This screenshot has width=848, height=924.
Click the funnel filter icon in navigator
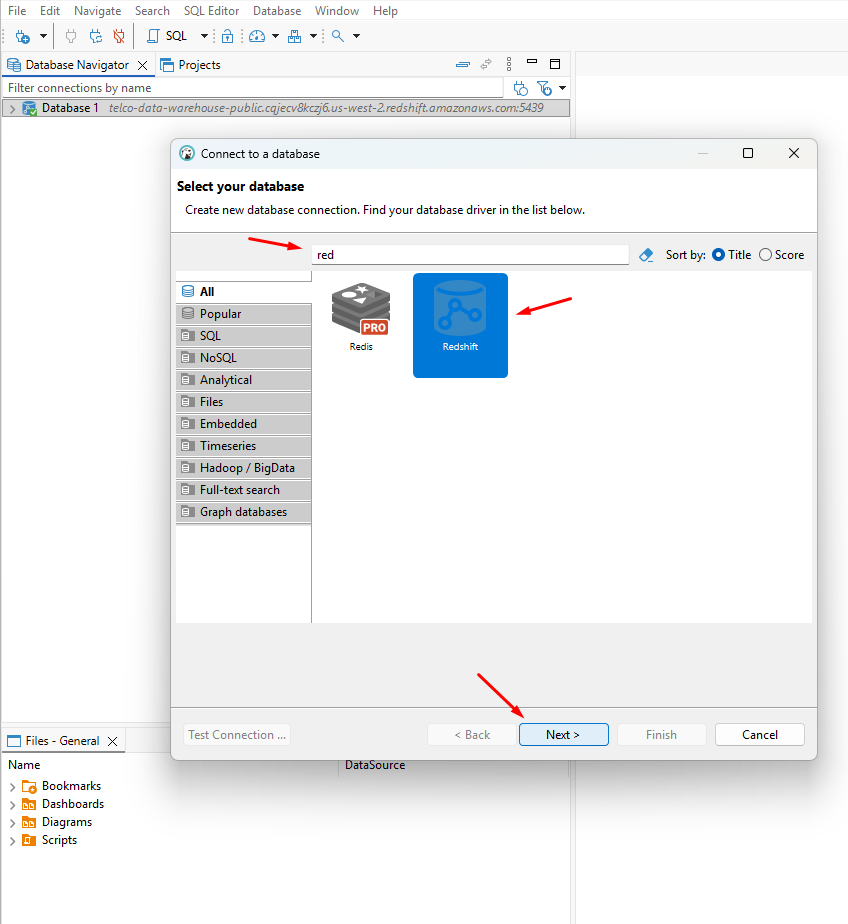(x=545, y=88)
